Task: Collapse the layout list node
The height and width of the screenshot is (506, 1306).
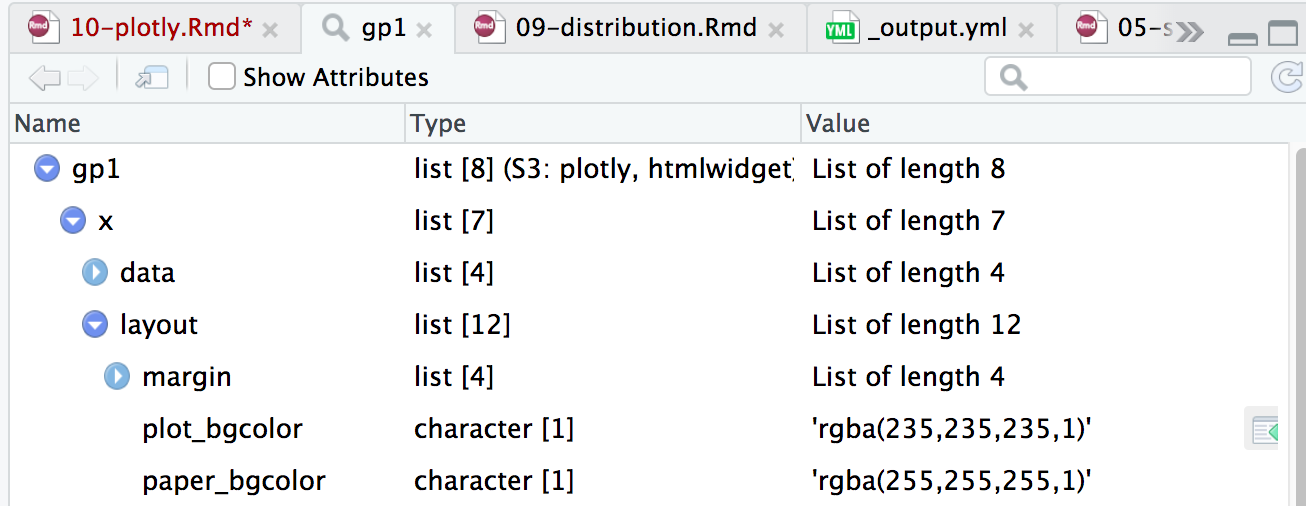Action: [x=95, y=325]
